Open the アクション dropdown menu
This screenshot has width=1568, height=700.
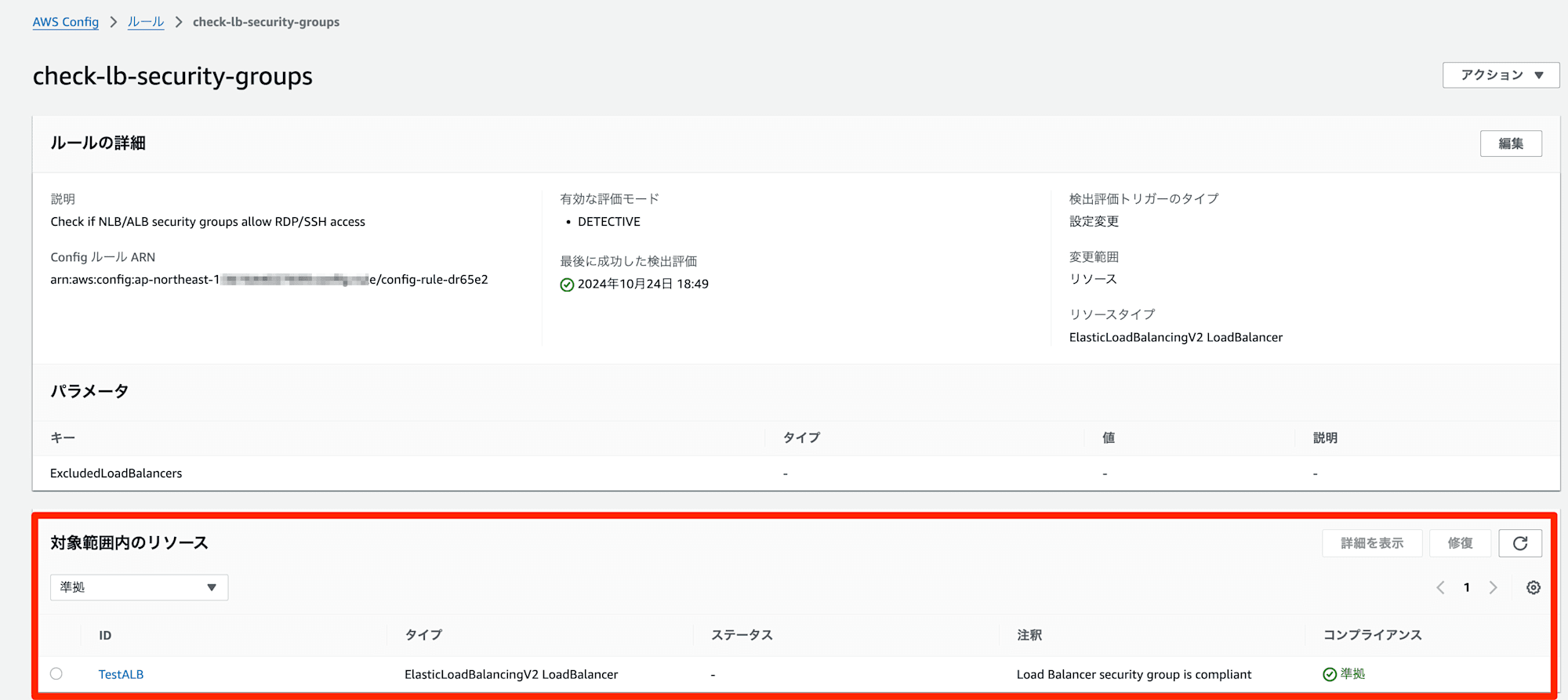click(1501, 75)
